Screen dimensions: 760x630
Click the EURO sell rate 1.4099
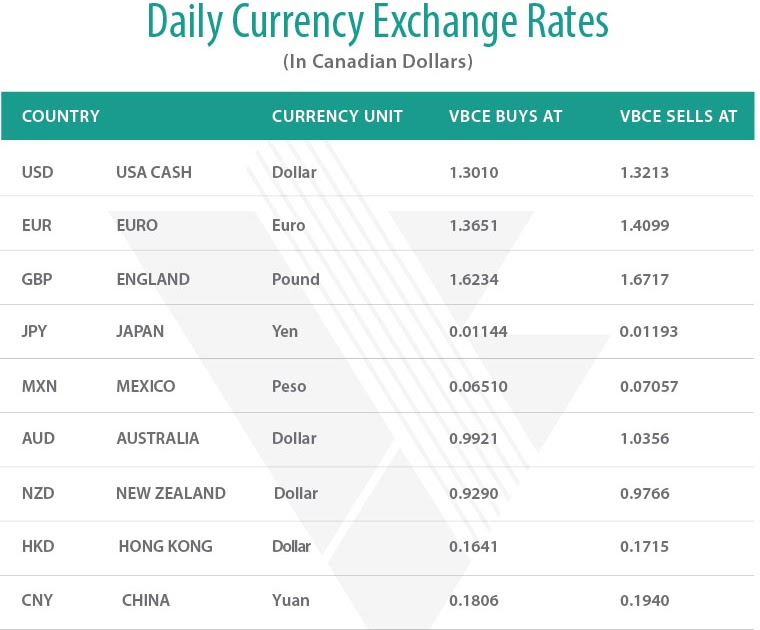[644, 225]
